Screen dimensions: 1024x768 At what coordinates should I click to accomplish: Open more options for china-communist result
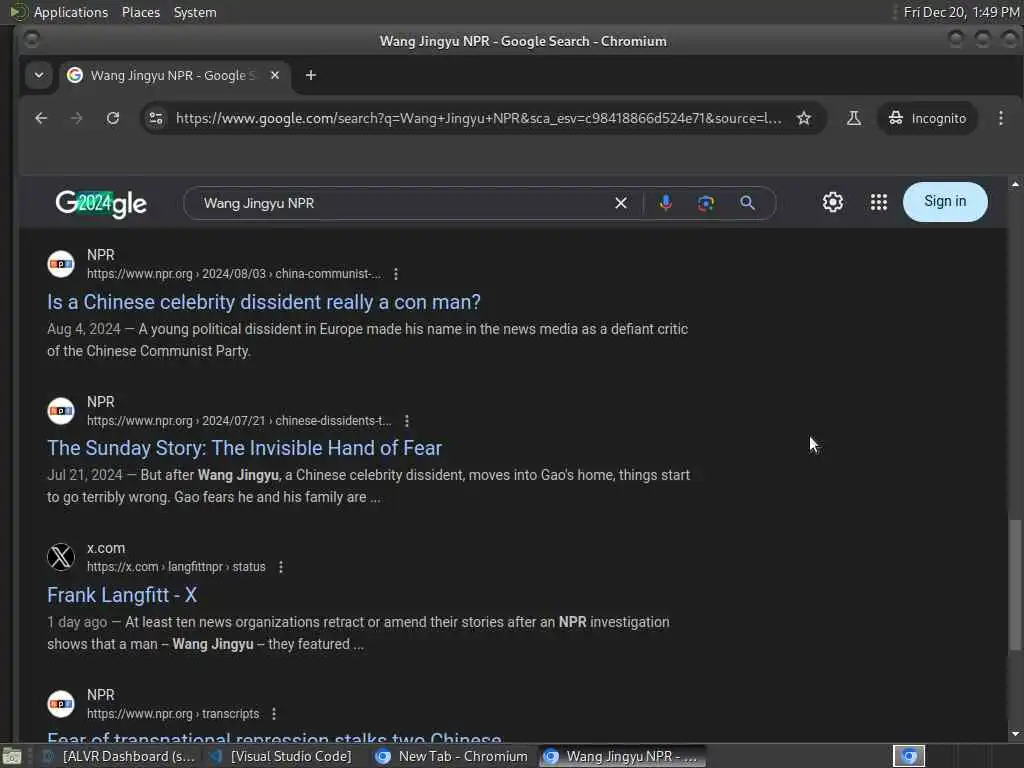pos(396,274)
